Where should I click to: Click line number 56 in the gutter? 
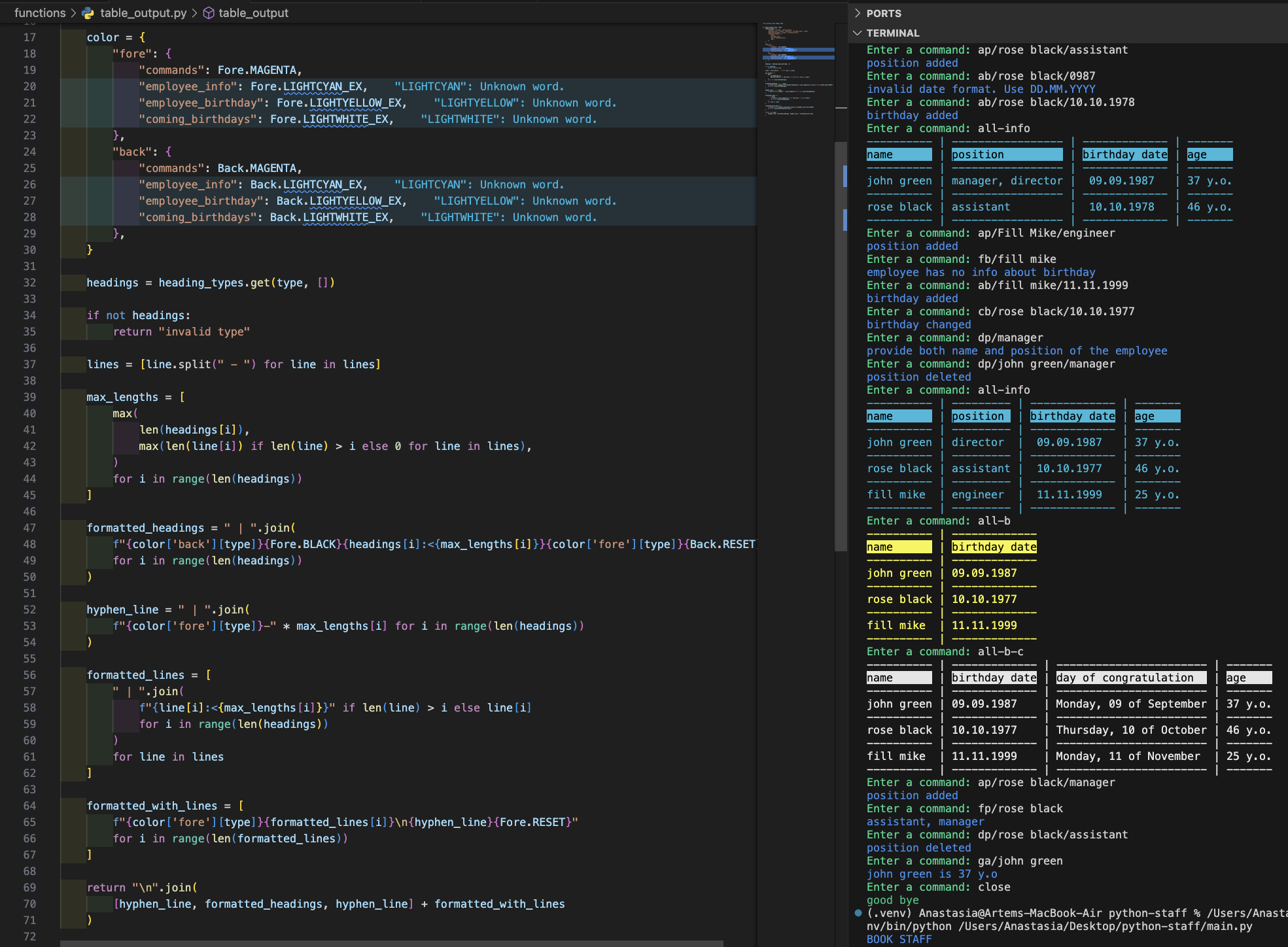click(x=29, y=675)
